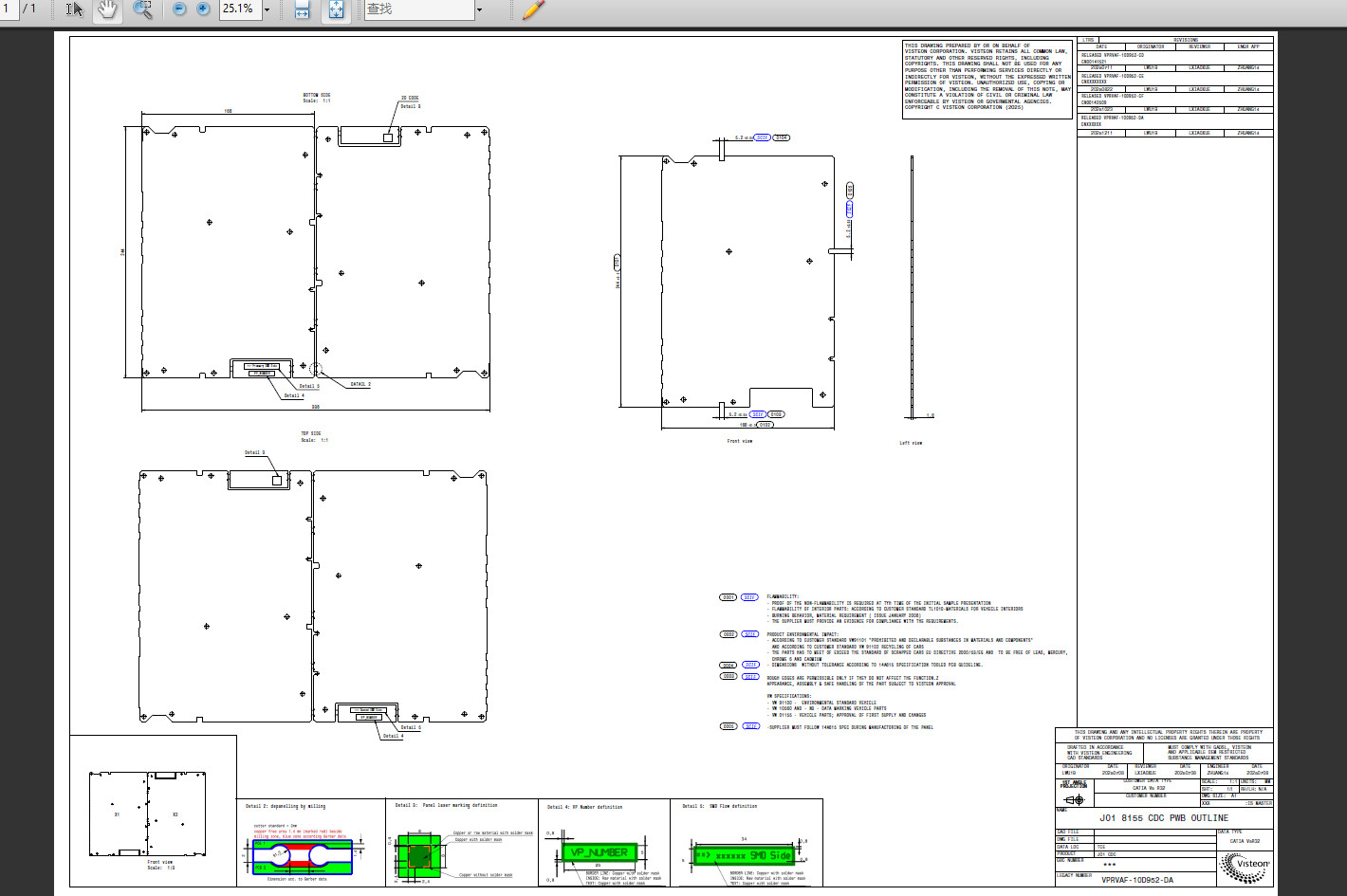The width and height of the screenshot is (1347, 896).
Task: Click the 'REVISIONS' table header
Action: pos(1186,40)
